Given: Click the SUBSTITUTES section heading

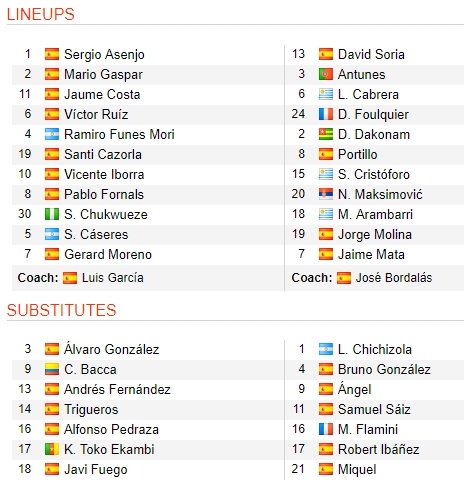Looking at the screenshot, I should pyautogui.click(x=62, y=310).
